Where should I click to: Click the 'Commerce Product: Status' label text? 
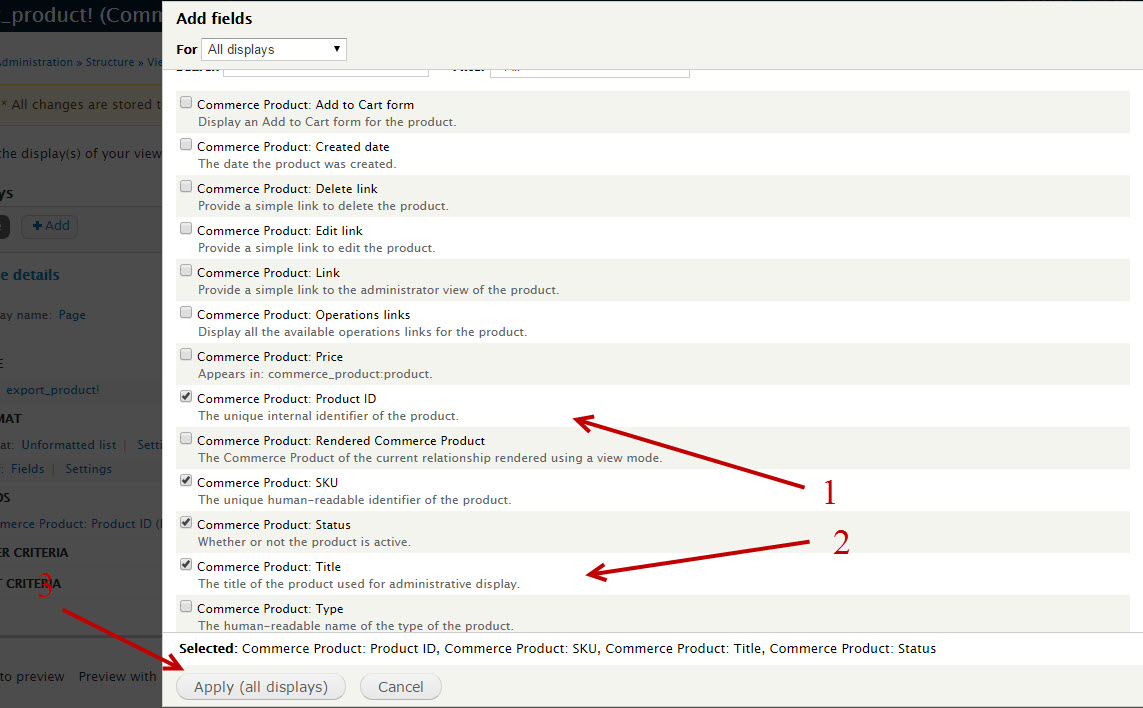(x=273, y=525)
